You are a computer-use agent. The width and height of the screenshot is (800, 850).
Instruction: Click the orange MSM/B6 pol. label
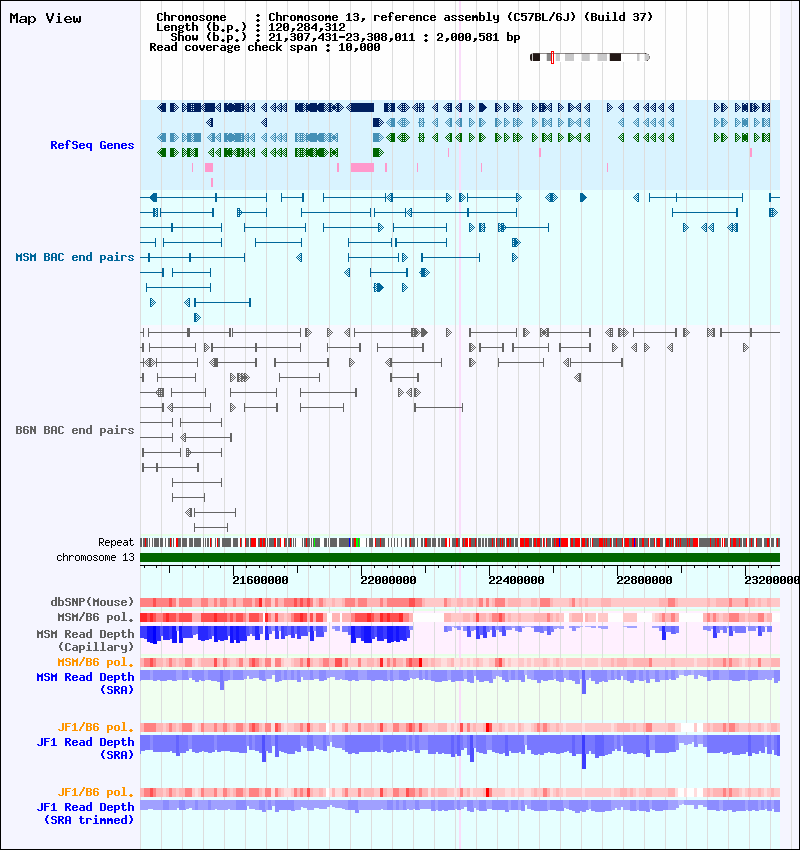click(x=95, y=662)
